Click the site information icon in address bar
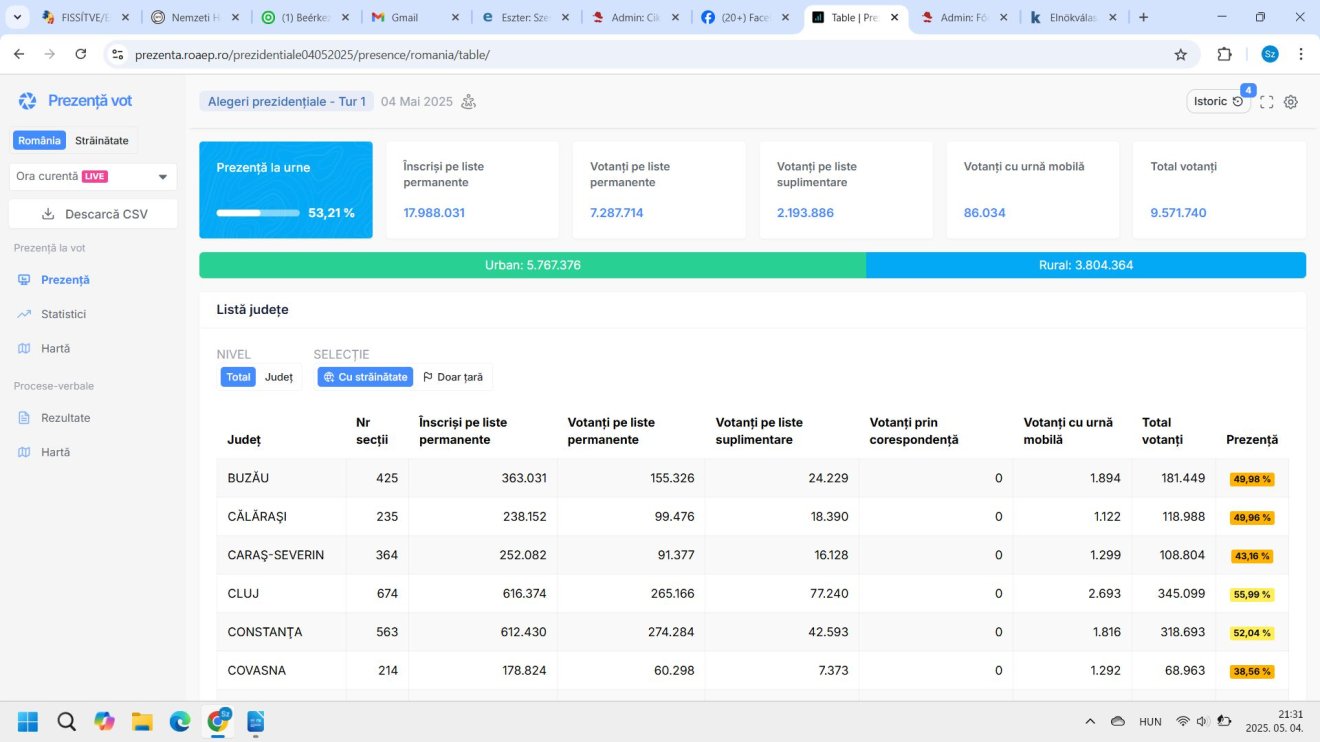The width and height of the screenshot is (1320, 742). click(x=118, y=54)
